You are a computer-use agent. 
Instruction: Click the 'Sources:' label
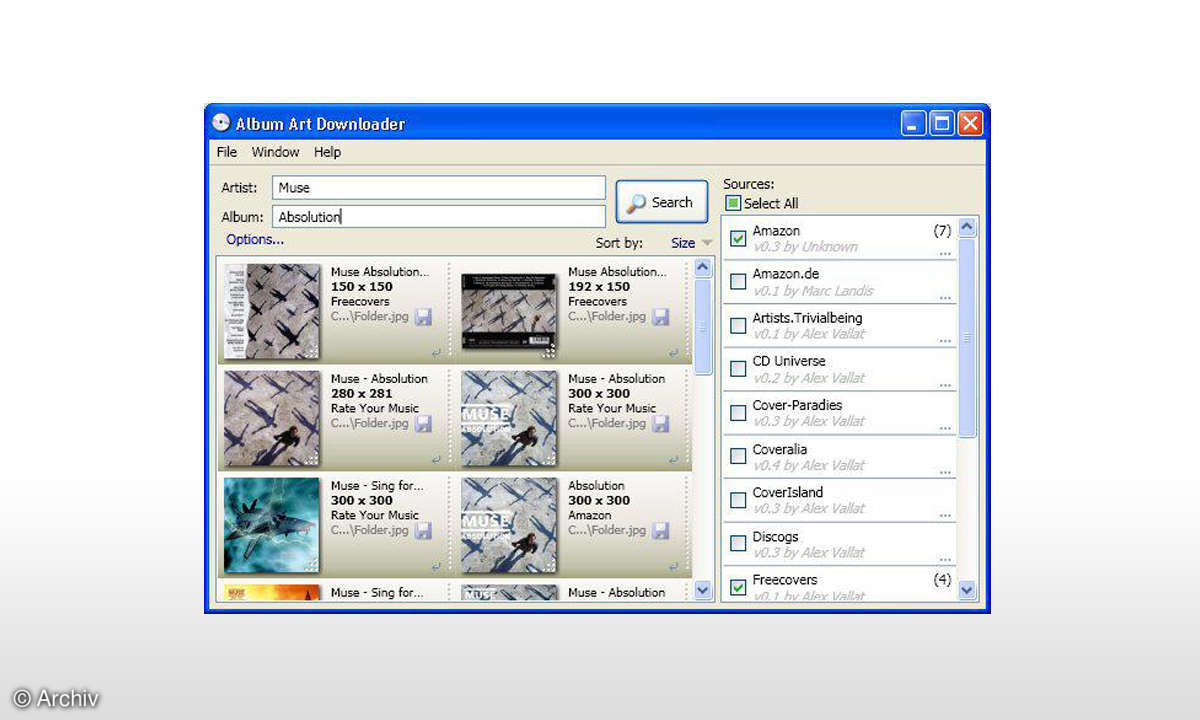(x=749, y=184)
